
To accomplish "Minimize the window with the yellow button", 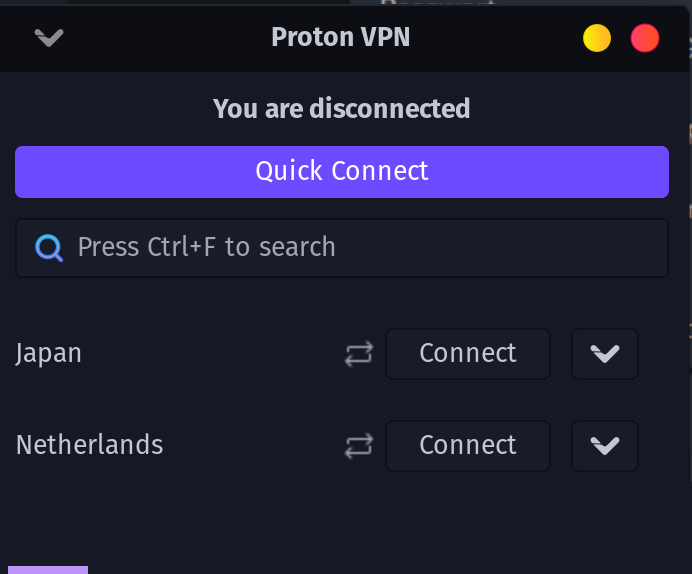I will pyautogui.click(x=597, y=38).
